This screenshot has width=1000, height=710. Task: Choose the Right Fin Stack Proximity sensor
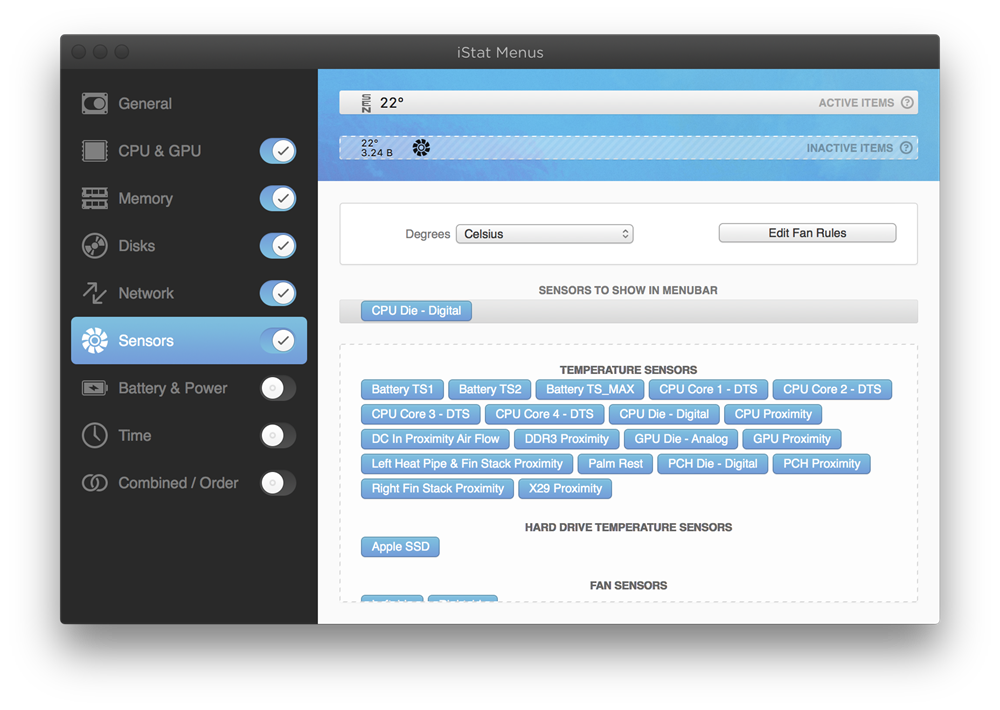pos(438,489)
